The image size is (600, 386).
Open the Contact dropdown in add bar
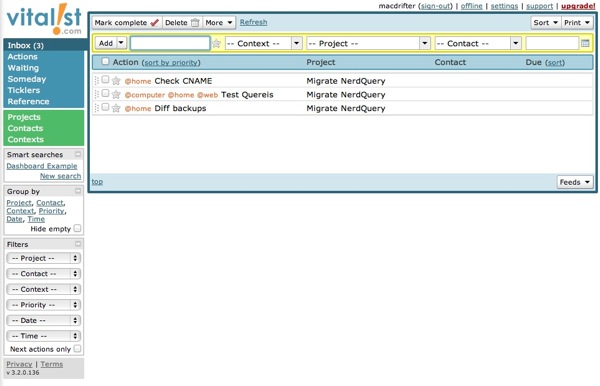478,43
